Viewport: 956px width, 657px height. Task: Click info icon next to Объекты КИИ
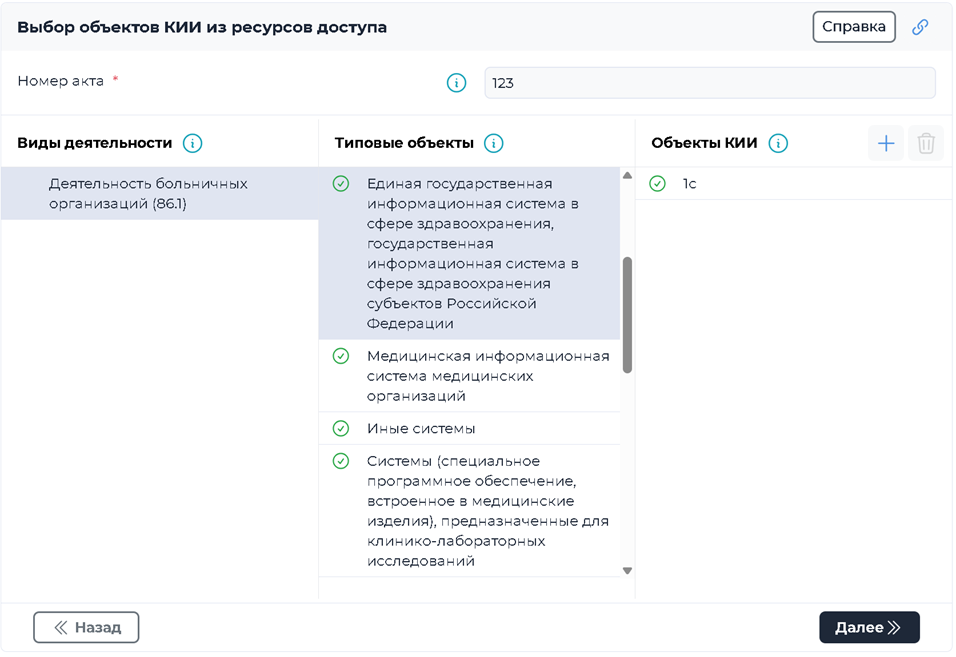778,143
